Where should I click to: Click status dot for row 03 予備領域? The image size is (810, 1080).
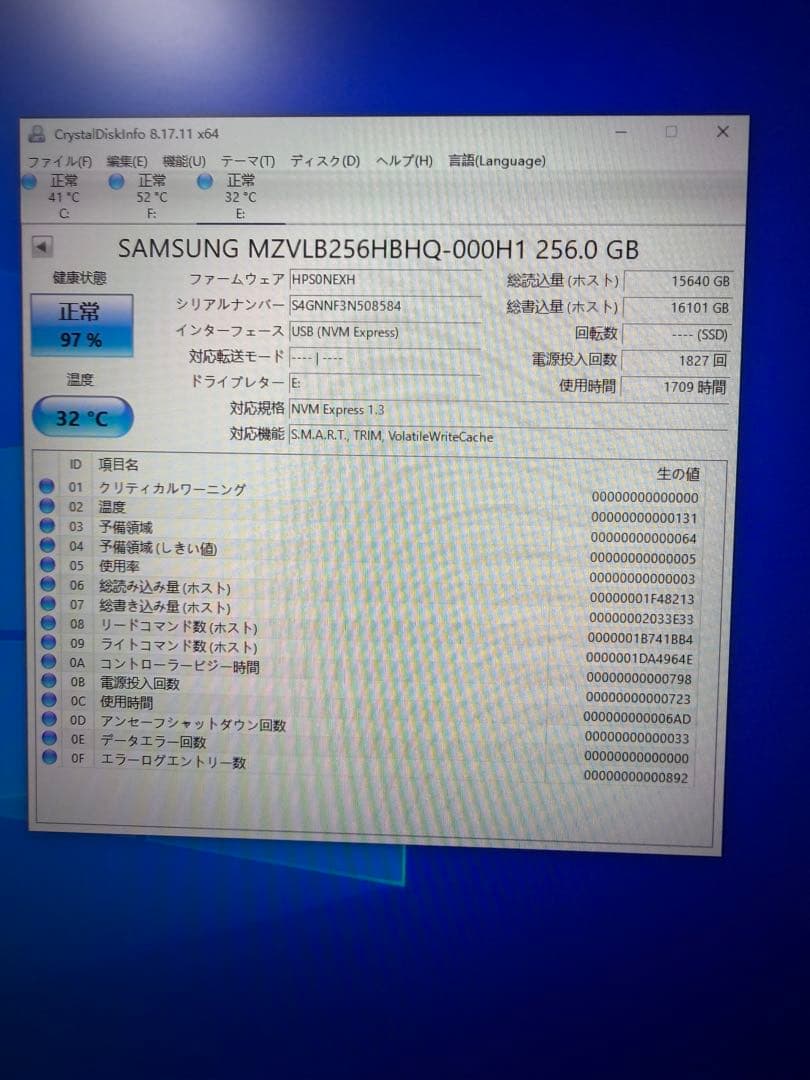47,526
